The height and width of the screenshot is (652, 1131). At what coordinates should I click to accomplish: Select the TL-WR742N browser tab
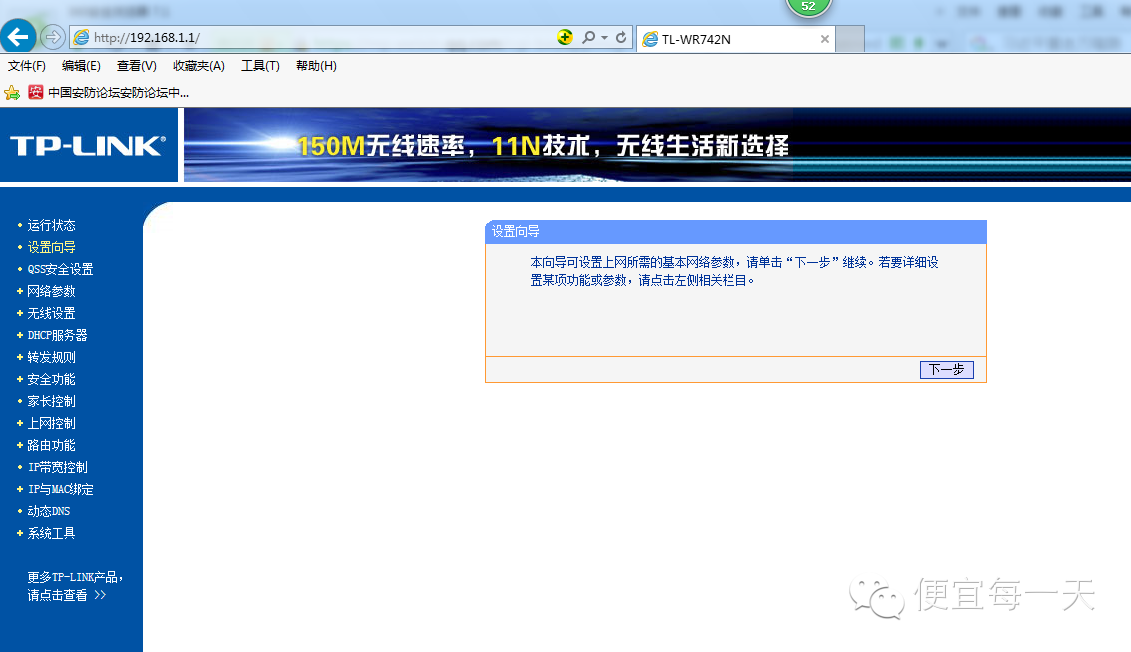[x=736, y=39]
